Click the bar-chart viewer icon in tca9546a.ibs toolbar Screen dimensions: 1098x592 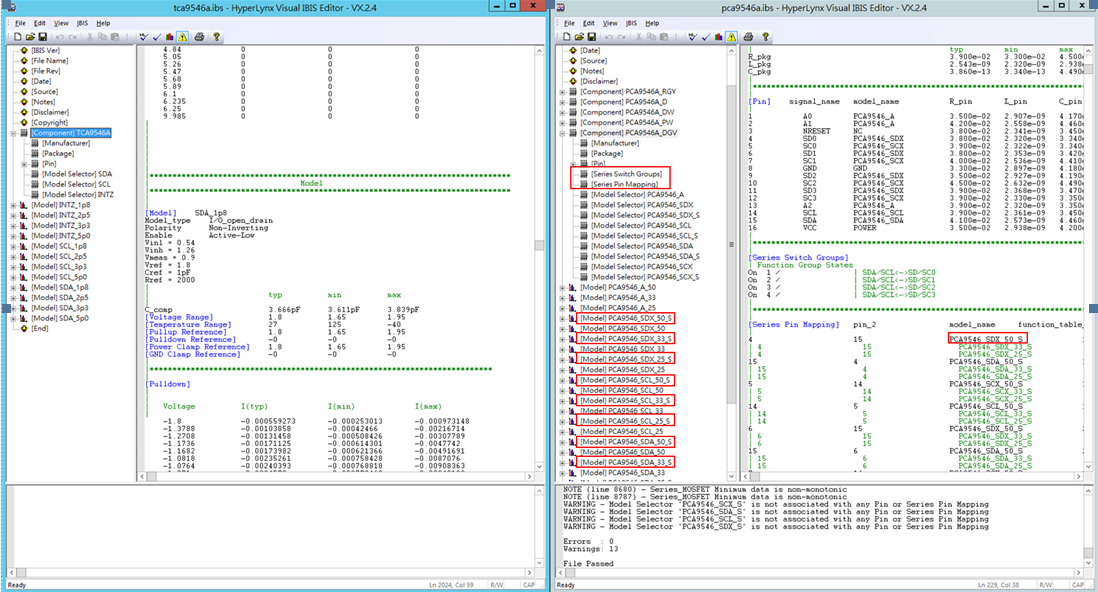(169, 37)
